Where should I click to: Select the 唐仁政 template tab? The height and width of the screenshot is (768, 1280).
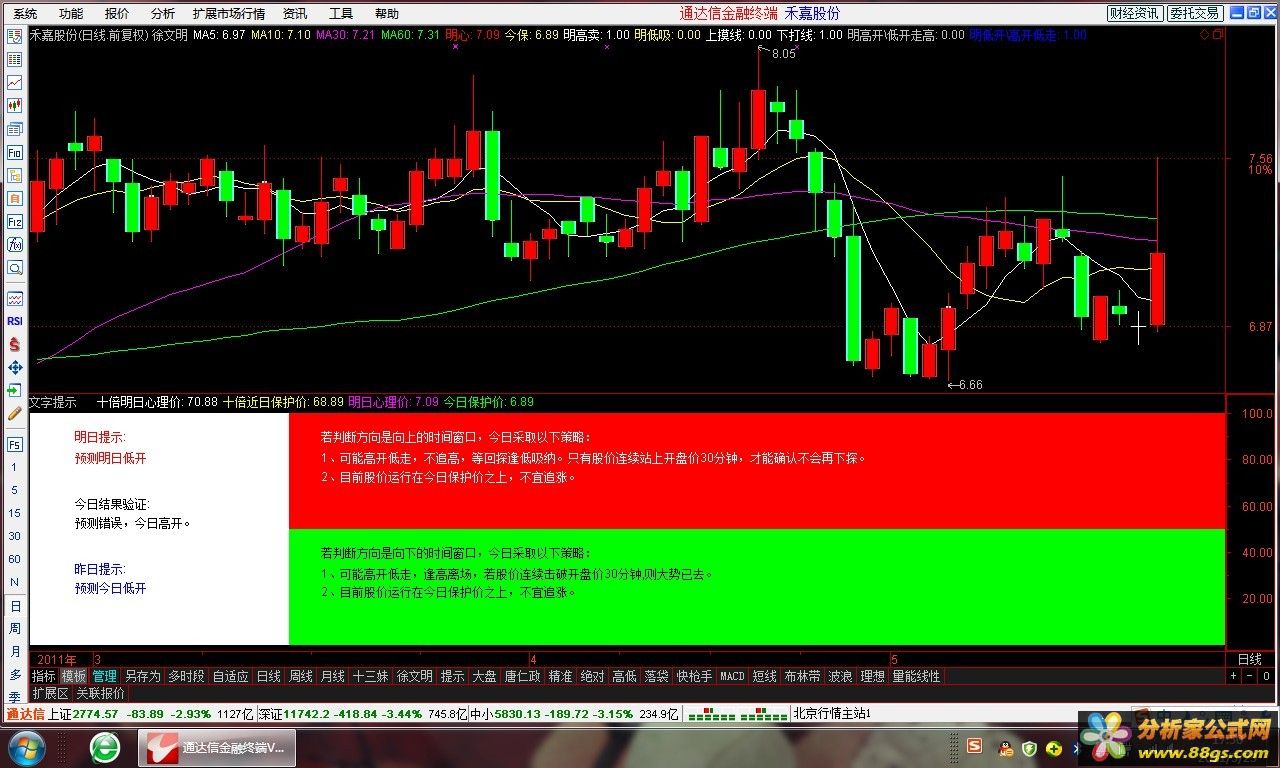(522, 677)
